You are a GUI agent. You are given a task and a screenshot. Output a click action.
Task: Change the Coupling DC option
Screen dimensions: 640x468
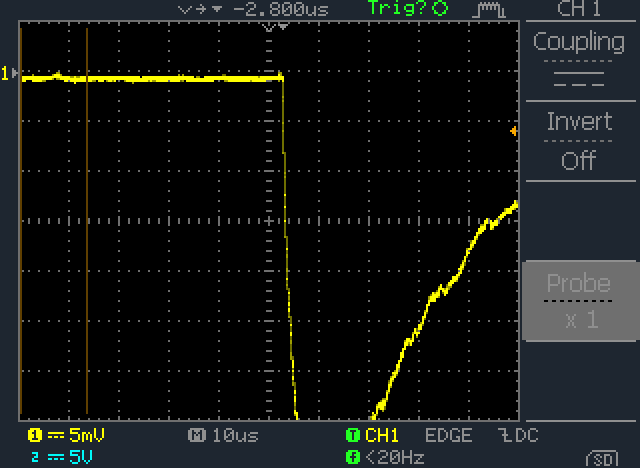[x=579, y=60]
